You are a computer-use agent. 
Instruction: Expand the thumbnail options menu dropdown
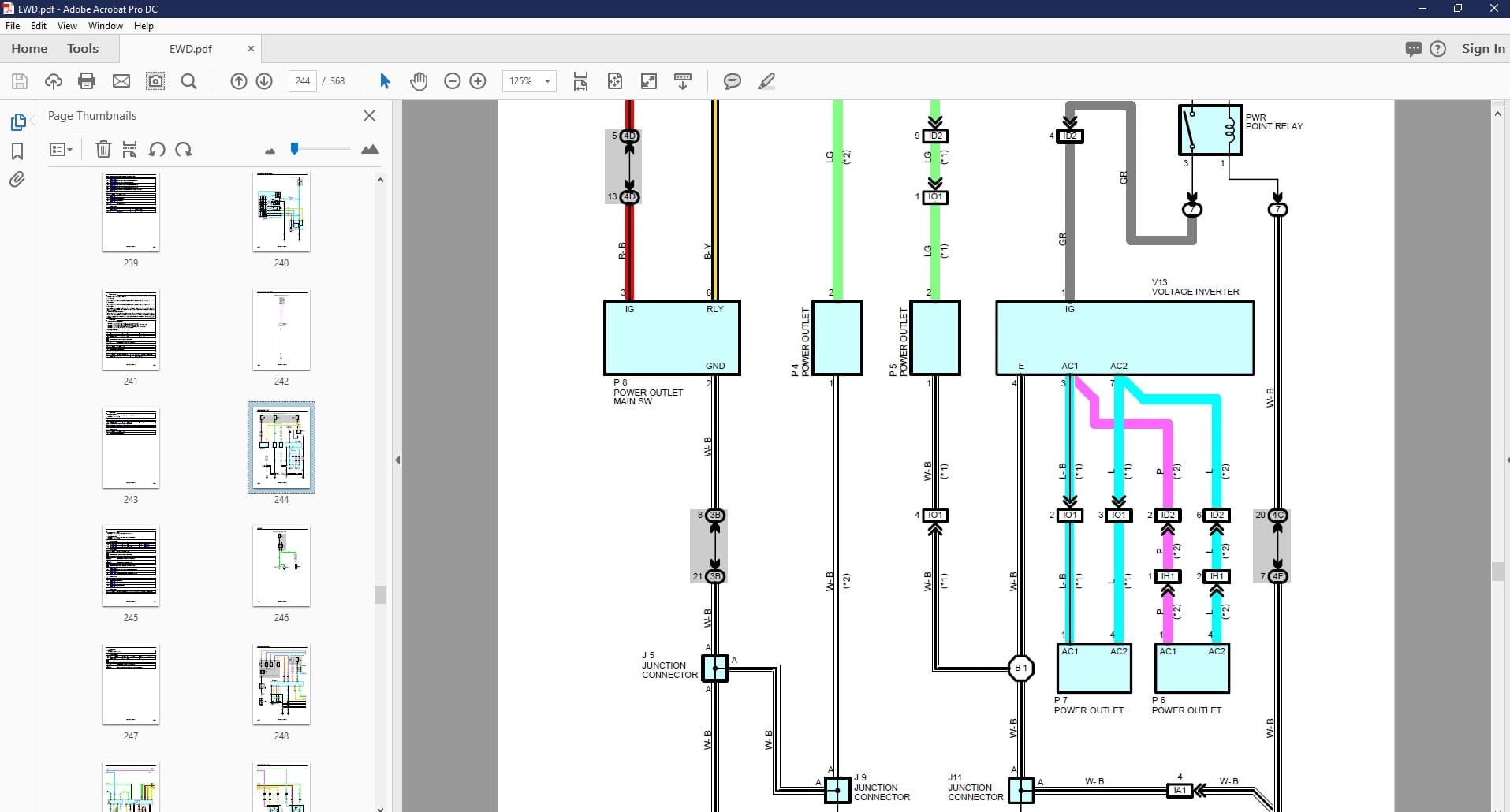tap(61, 150)
